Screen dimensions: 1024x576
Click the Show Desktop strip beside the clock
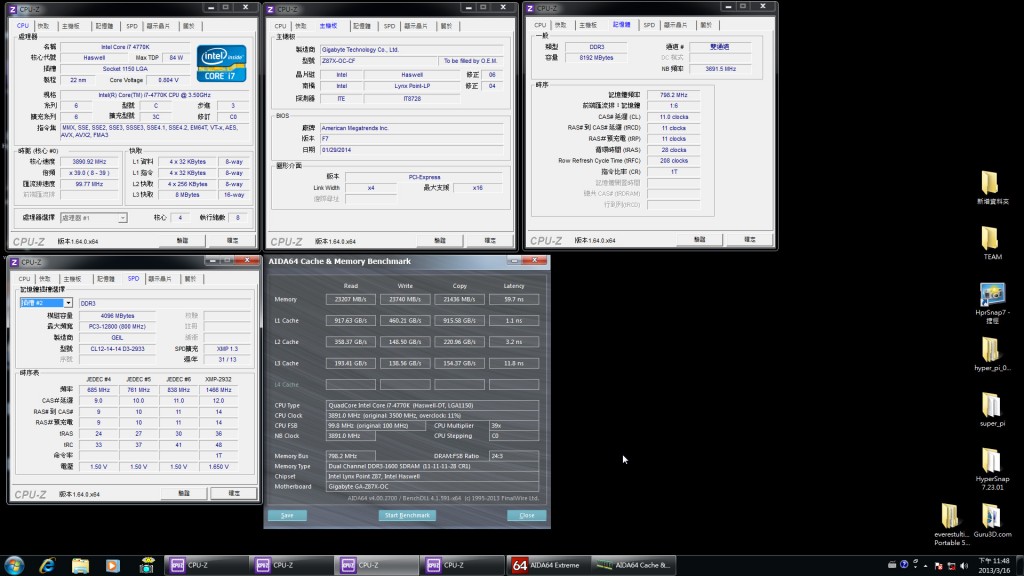[1019, 565]
